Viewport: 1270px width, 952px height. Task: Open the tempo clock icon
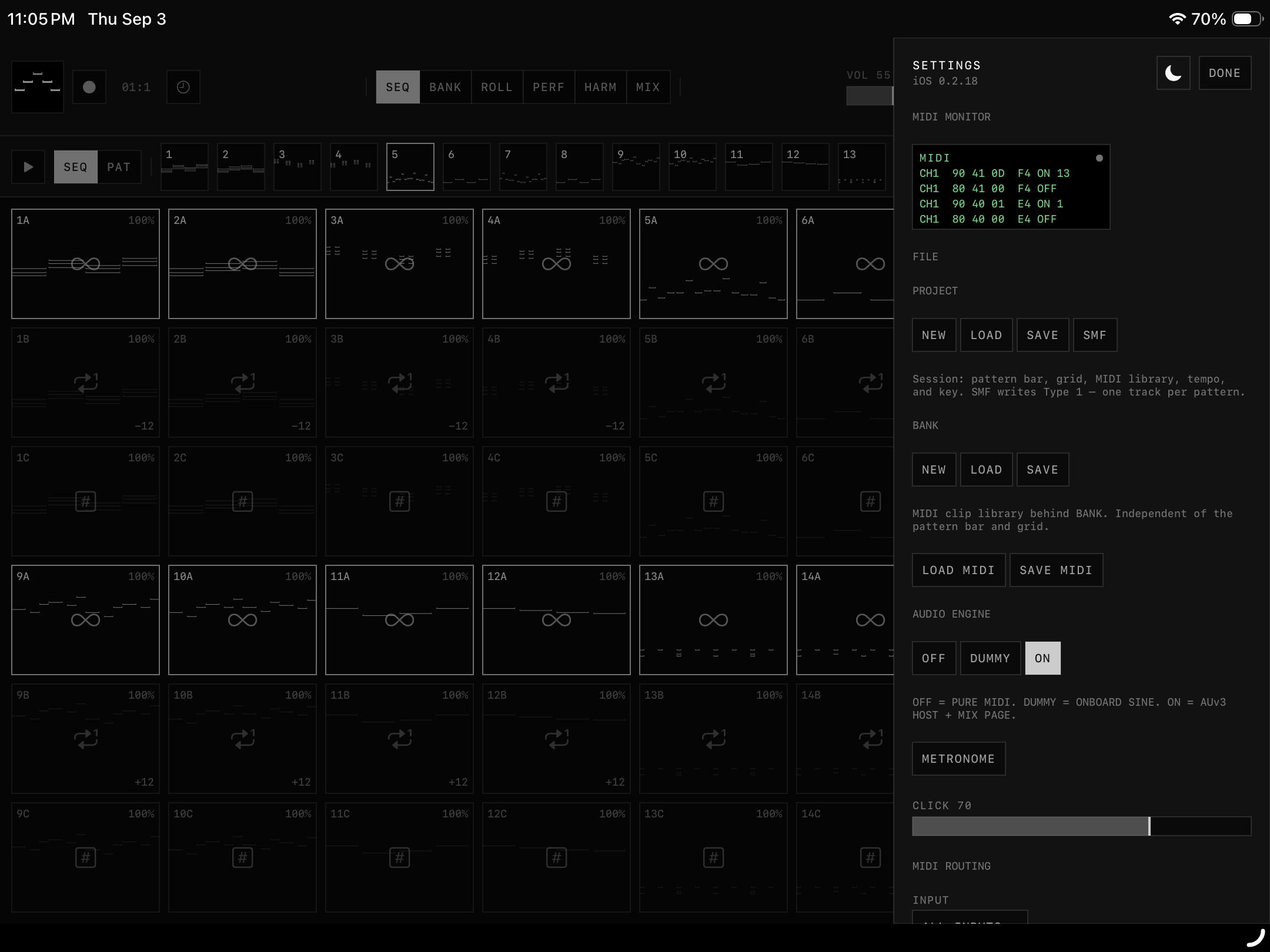click(x=183, y=87)
